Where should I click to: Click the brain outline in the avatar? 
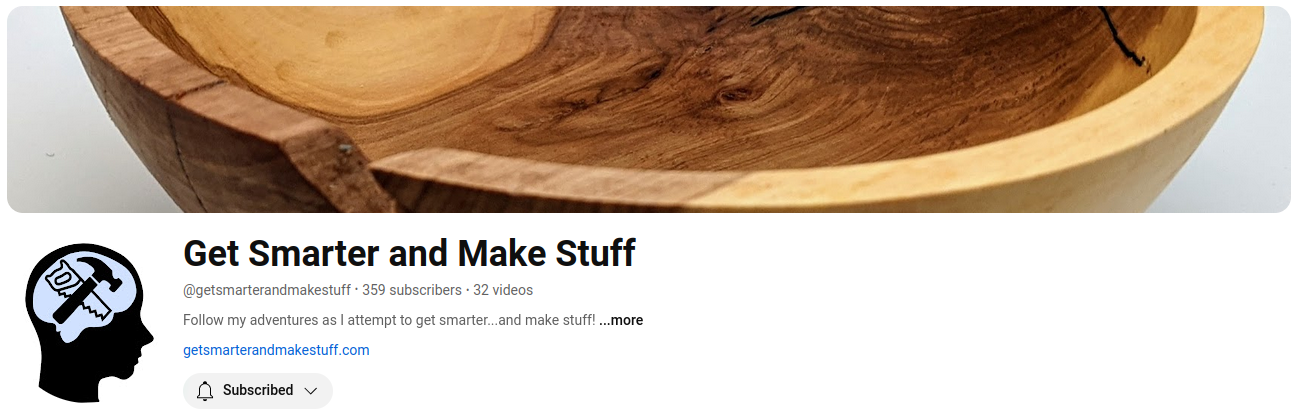pos(84,294)
